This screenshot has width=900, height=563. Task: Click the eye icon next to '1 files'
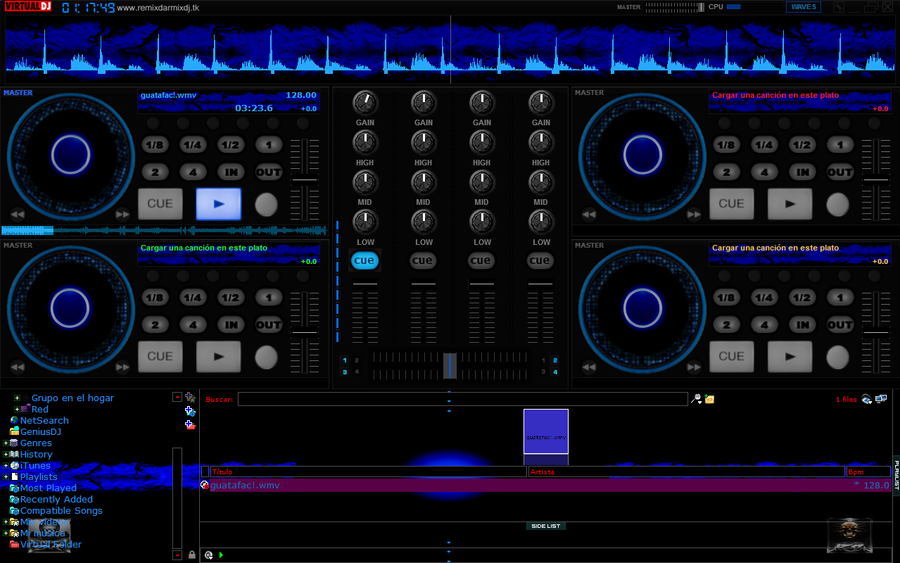click(866, 399)
